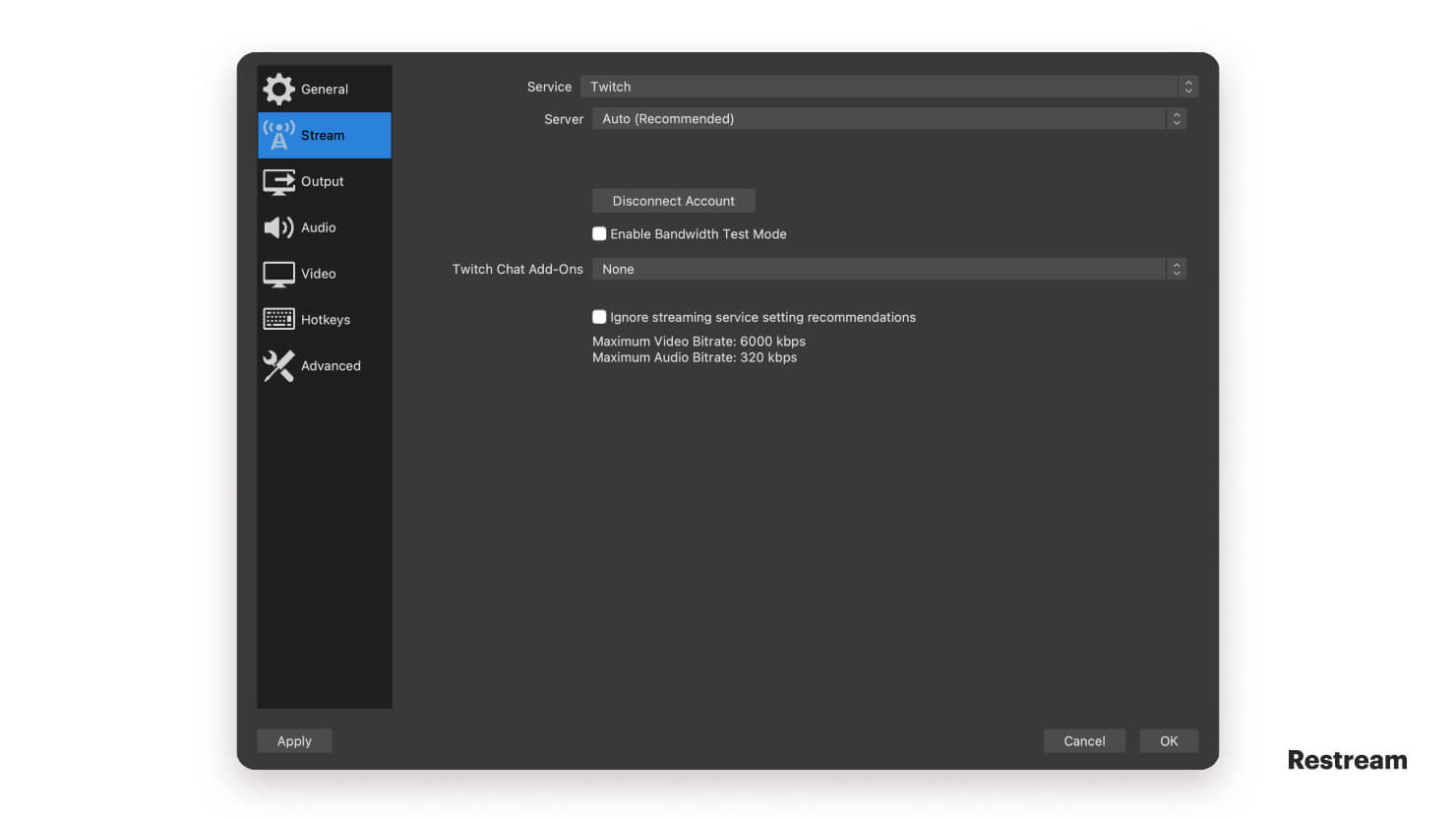Click the Audio speaker icon
Screen dimensions: 1456x819
tap(278, 227)
